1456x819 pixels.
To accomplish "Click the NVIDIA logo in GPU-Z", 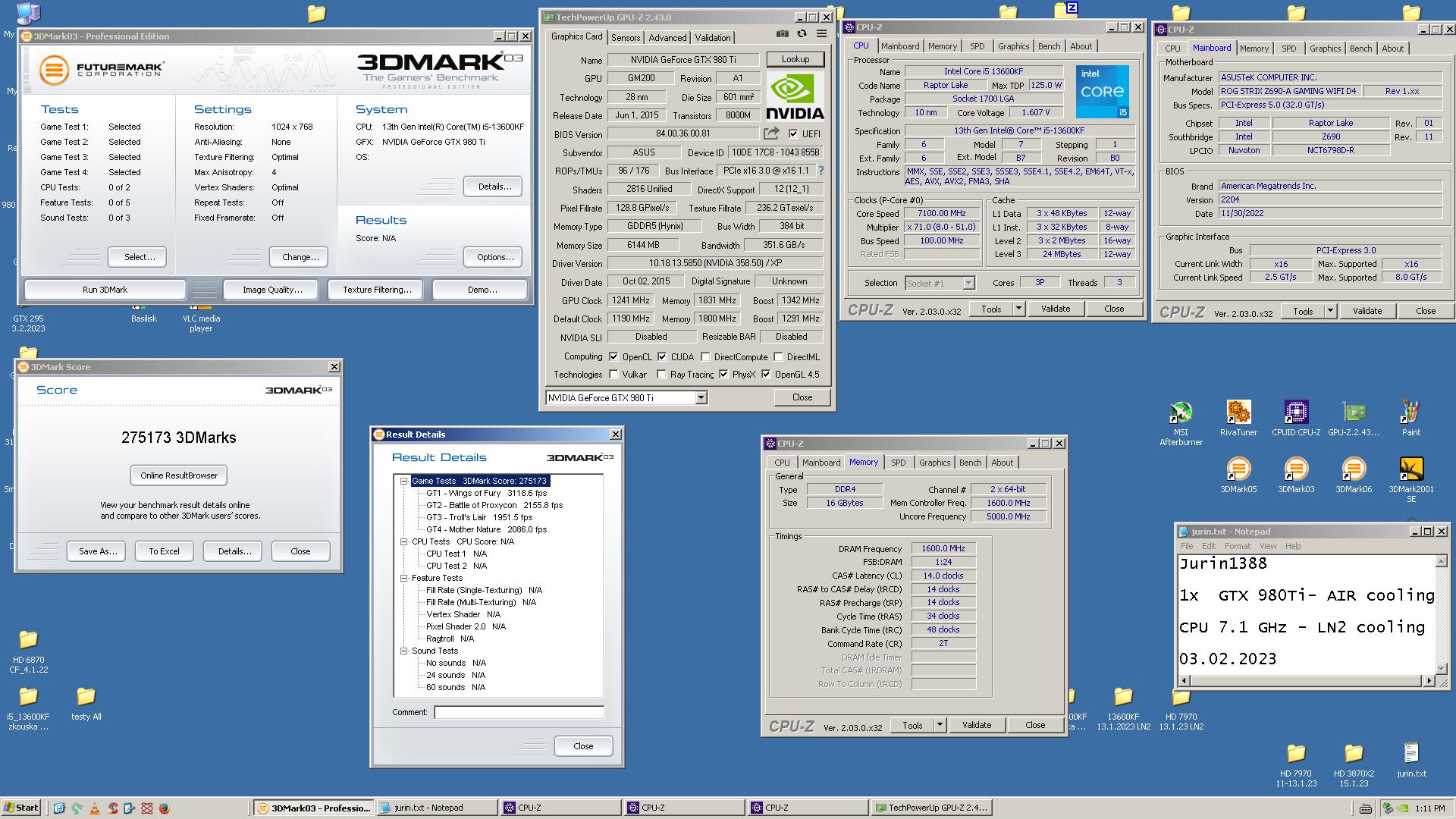I will click(795, 96).
